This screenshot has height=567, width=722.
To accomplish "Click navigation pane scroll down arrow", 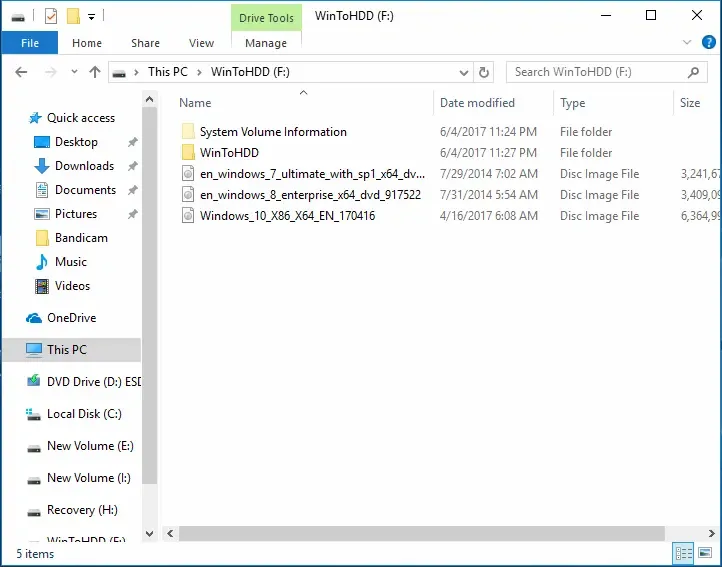I will pyautogui.click(x=149, y=533).
